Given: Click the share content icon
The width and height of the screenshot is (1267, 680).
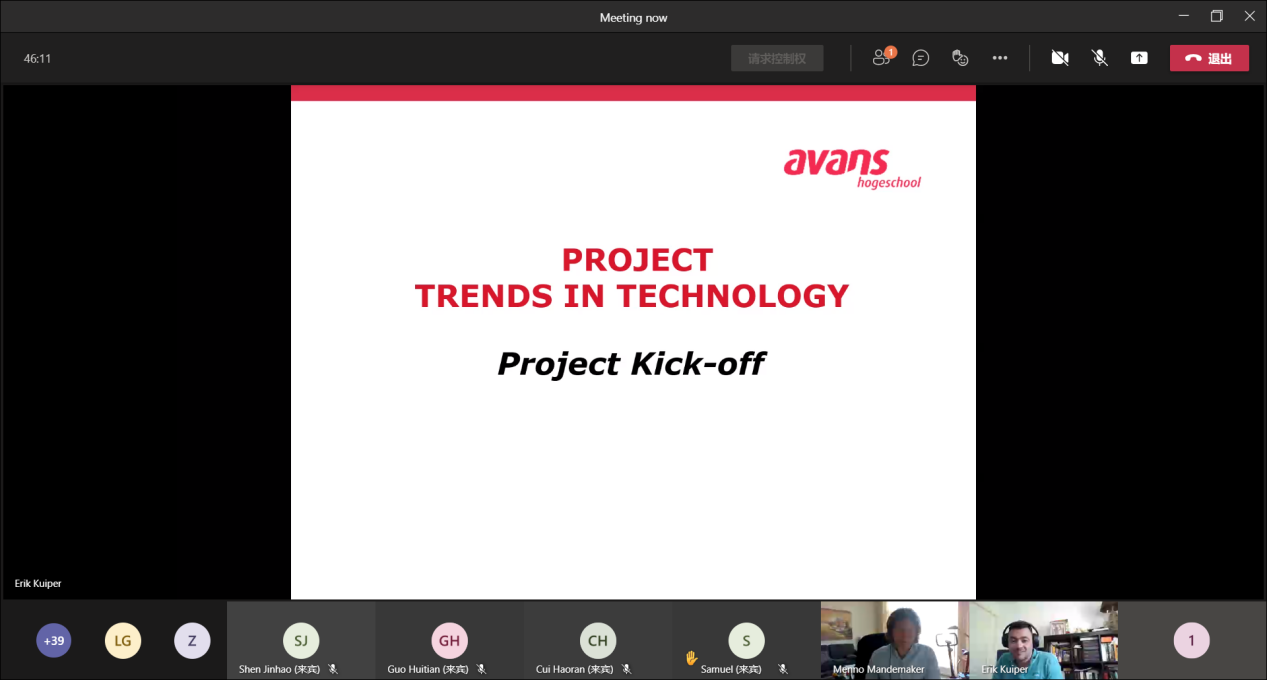Looking at the screenshot, I should 1139,58.
